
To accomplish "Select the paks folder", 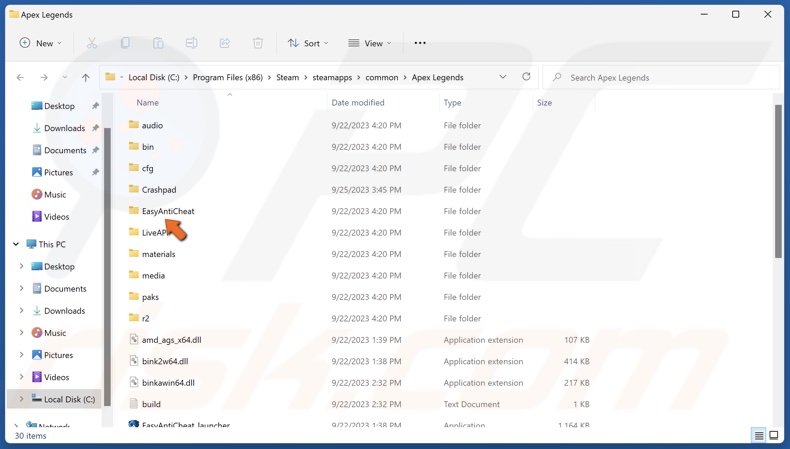I will 150,297.
